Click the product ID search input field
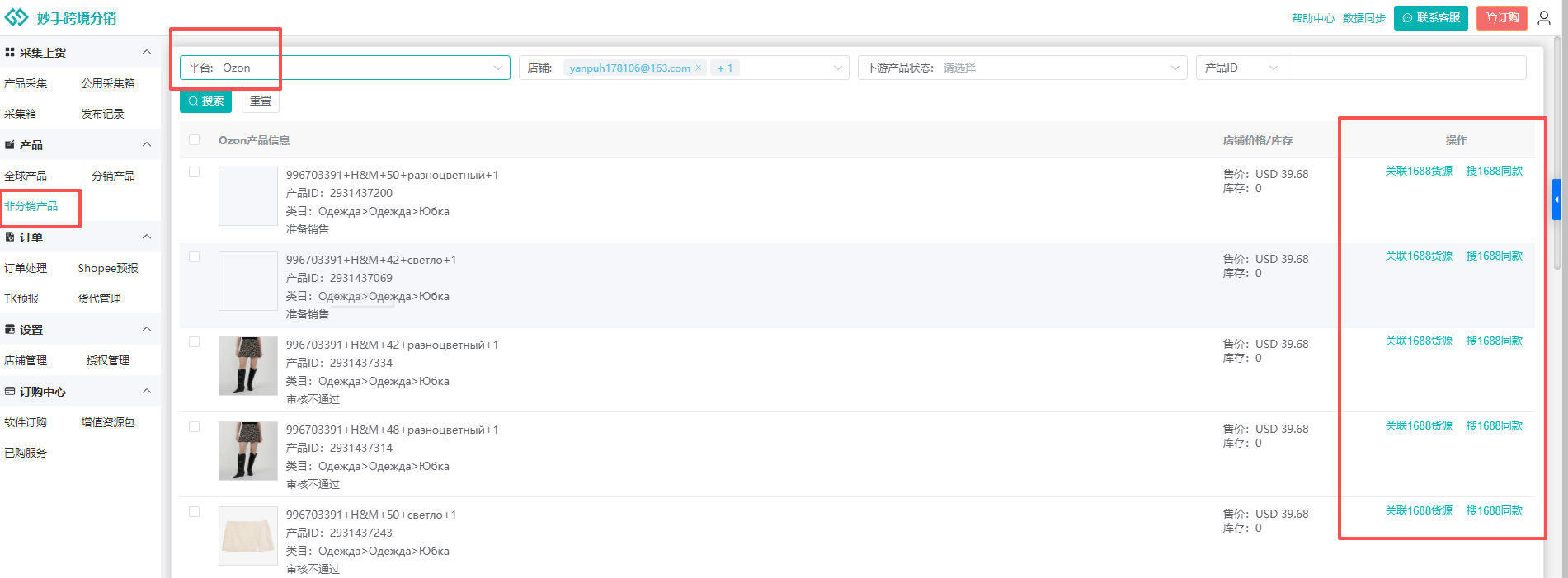Image resolution: width=1568 pixels, height=578 pixels. pyautogui.click(x=1407, y=68)
